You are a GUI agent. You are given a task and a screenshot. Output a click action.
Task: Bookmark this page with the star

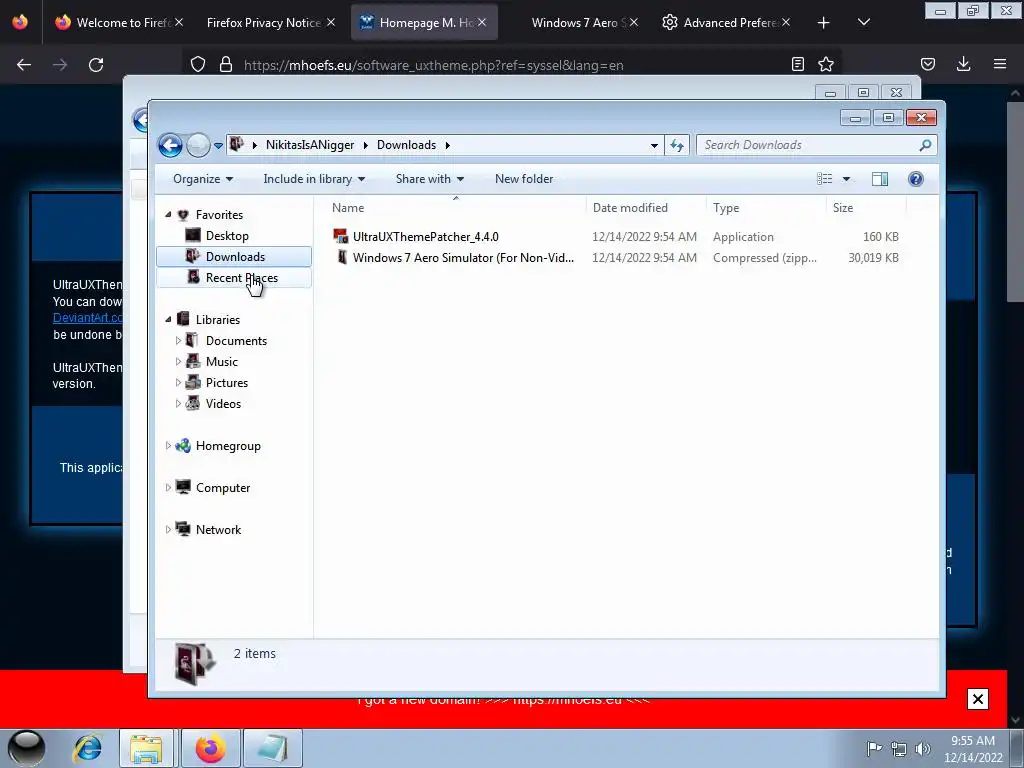(x=826, y=64)
